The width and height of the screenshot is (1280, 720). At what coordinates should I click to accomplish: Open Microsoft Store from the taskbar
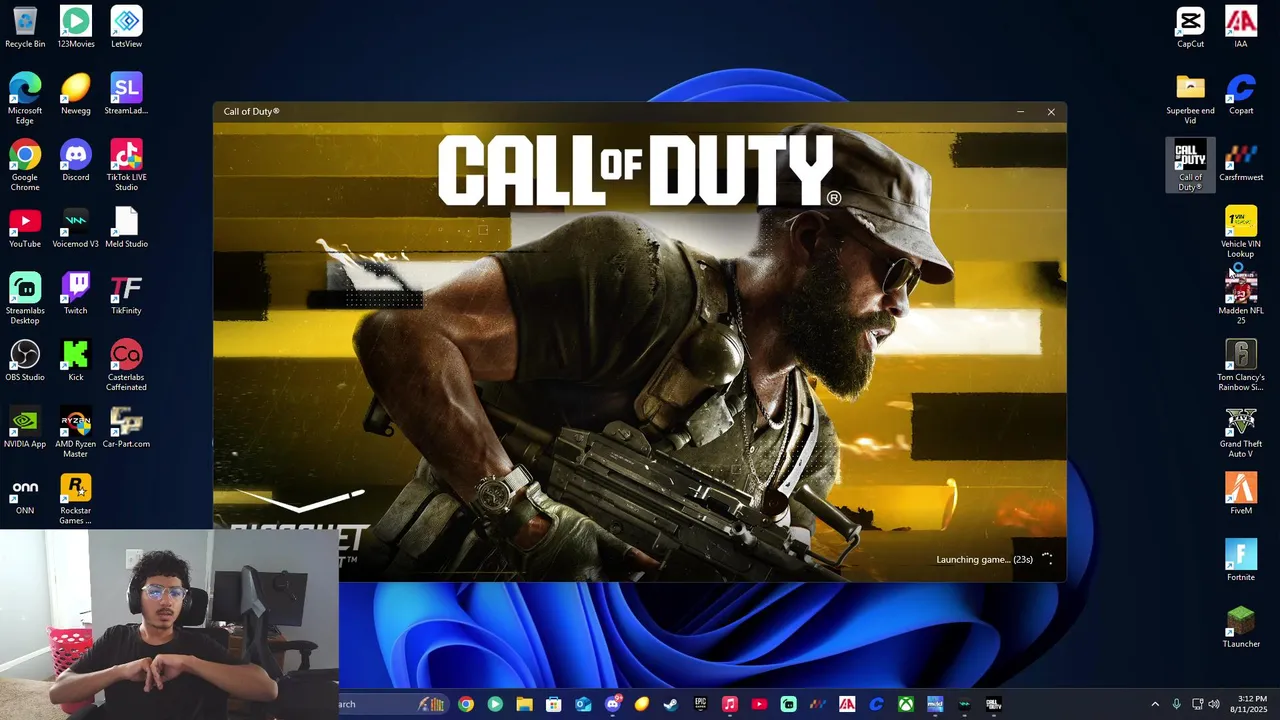[553, 704]
